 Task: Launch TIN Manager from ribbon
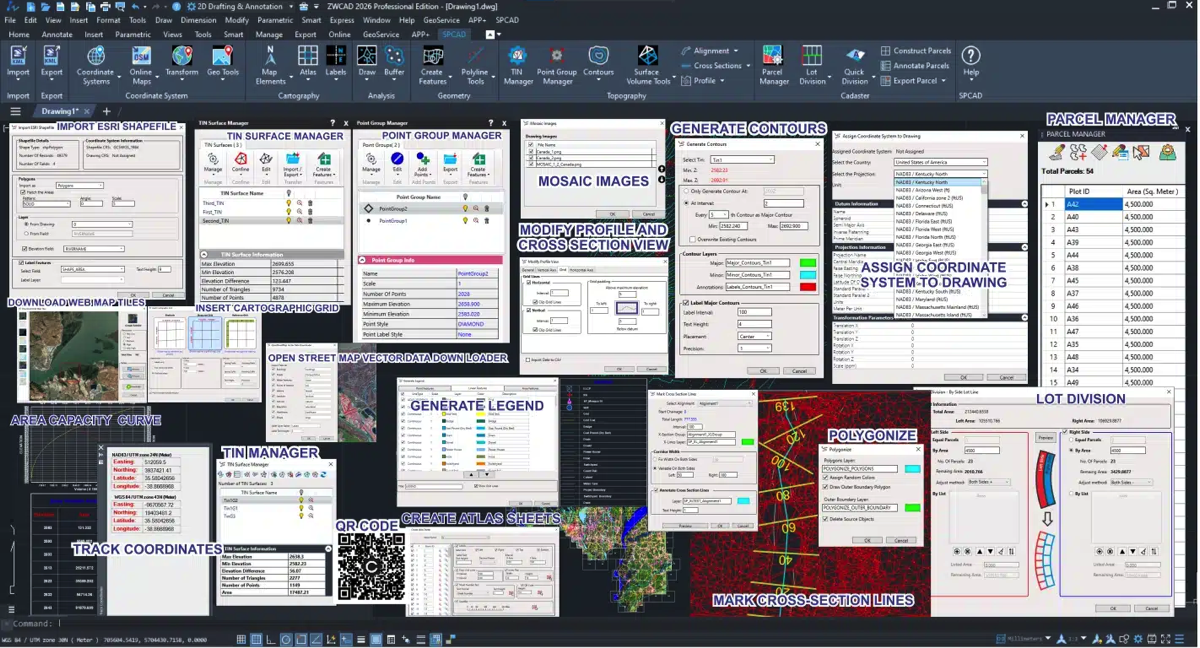[518, 63]
